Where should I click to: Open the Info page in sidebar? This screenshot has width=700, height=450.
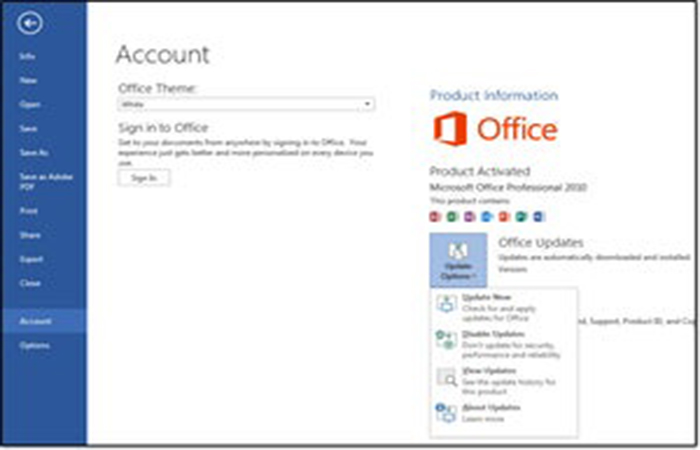click(x=27, y=56)
